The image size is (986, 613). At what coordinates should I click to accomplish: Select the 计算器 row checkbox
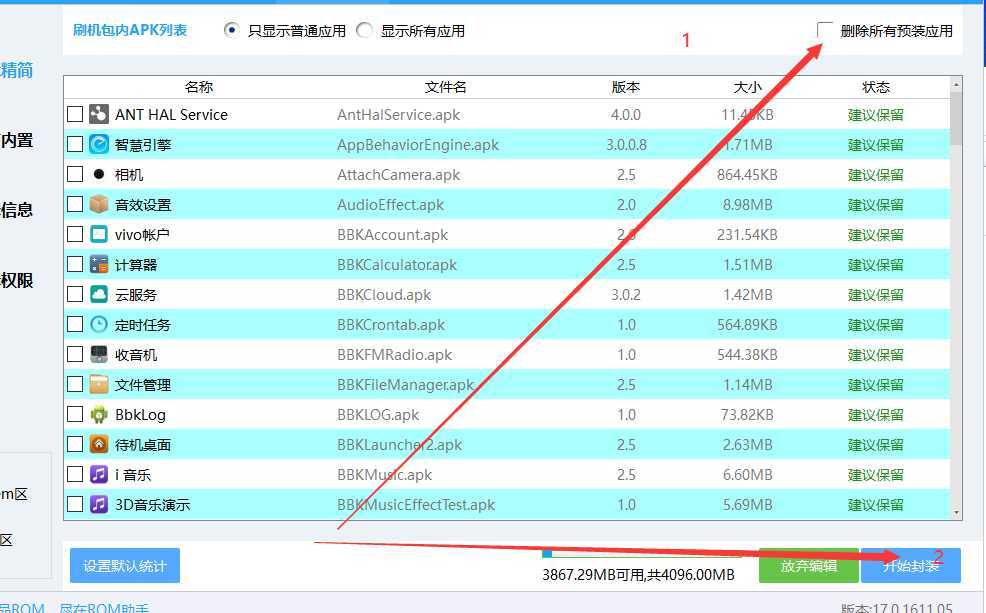(75, 264)
